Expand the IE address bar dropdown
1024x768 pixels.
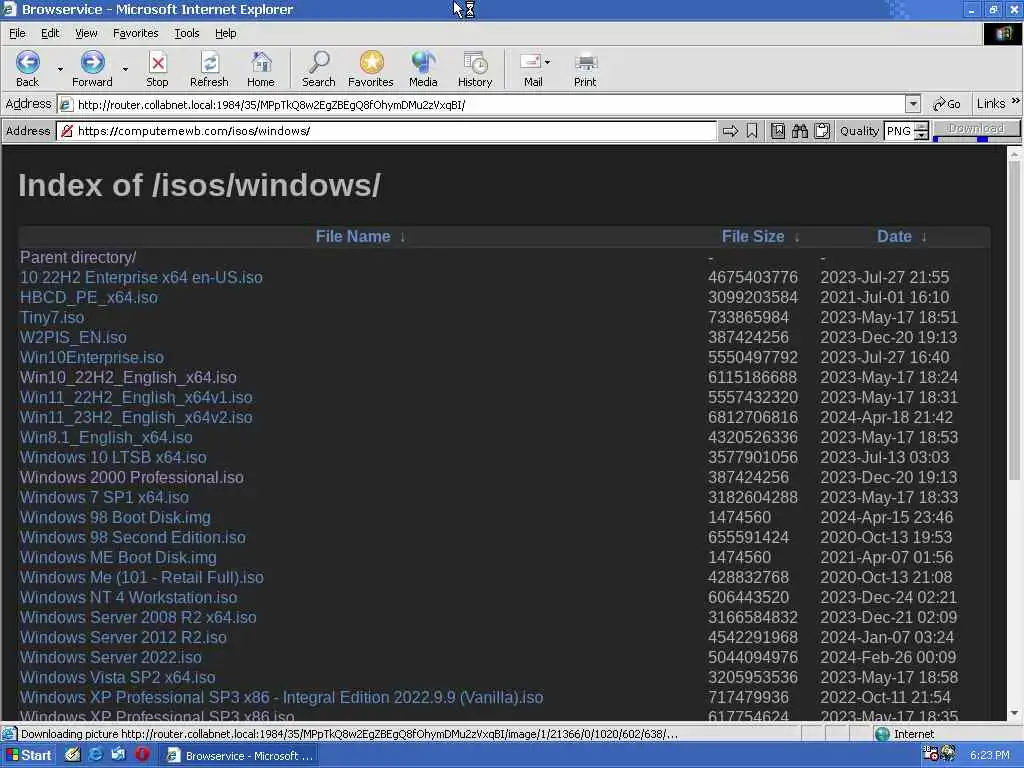pos(913,104)
